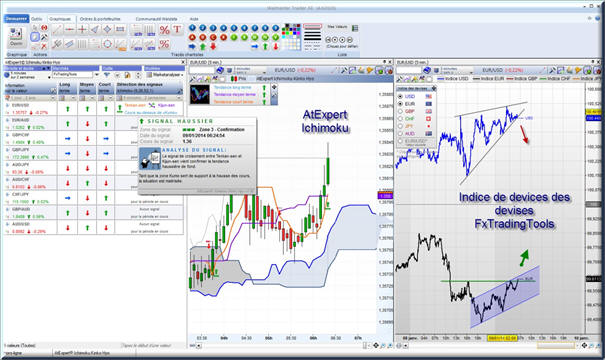Open the FxTradingTools list dropdown
The height and width of the screenshot is (360, 605).
pyautogui.click(x=96, y=74)
